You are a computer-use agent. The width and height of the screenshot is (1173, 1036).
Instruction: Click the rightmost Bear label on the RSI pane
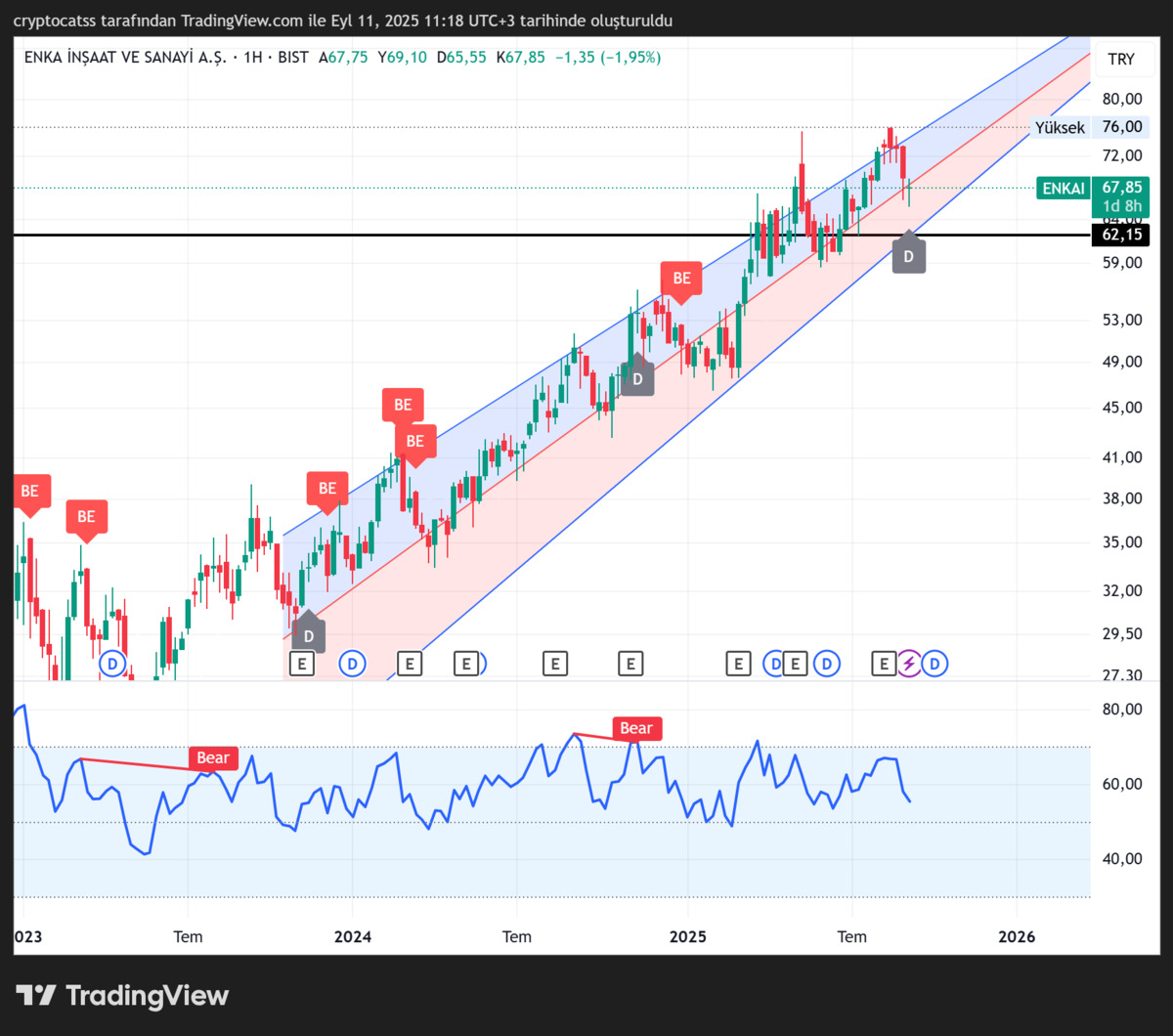click(636, 728)
